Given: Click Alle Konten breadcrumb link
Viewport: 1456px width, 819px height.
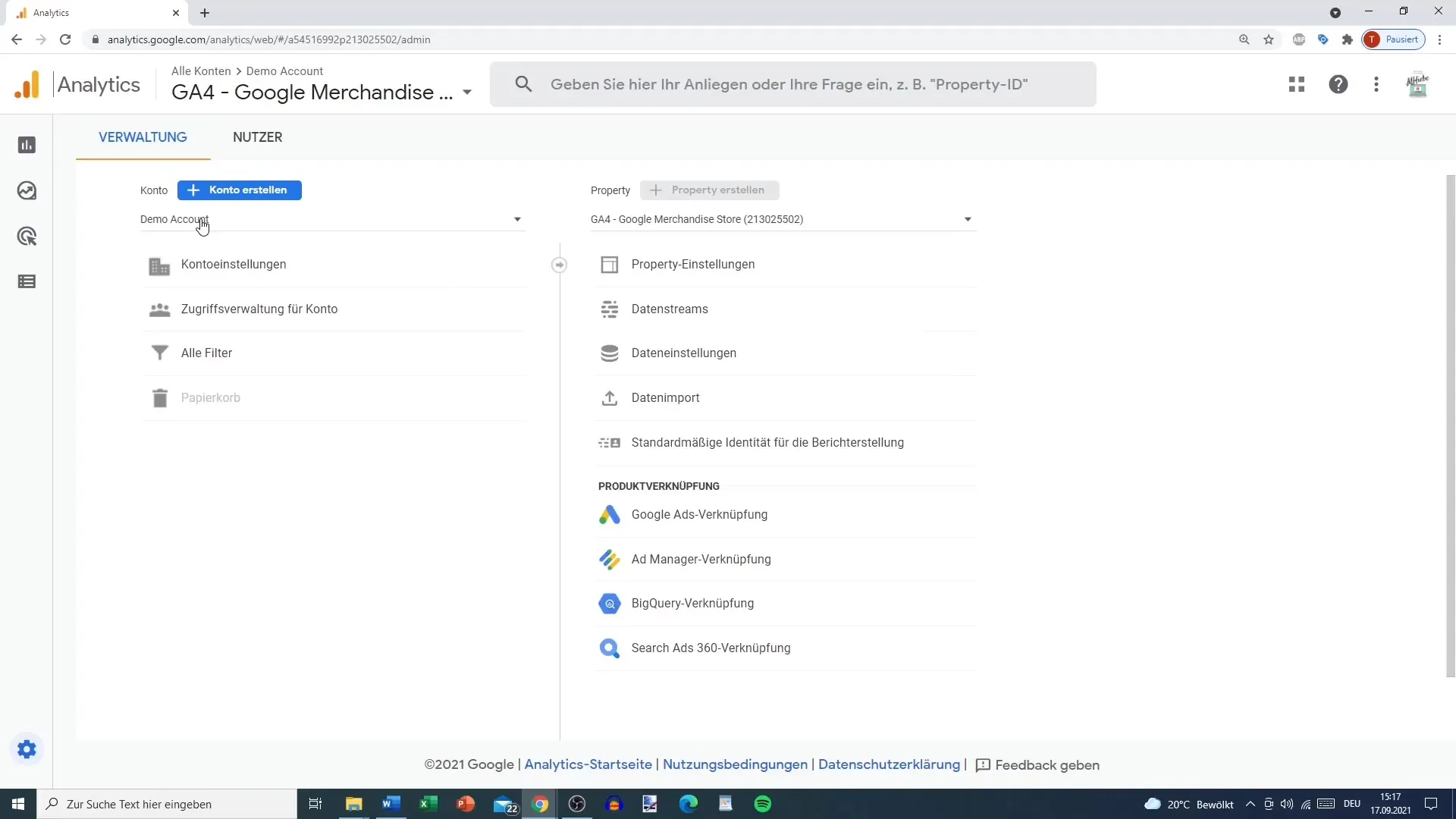Looking at the screenshot, I should pos(201,70).
